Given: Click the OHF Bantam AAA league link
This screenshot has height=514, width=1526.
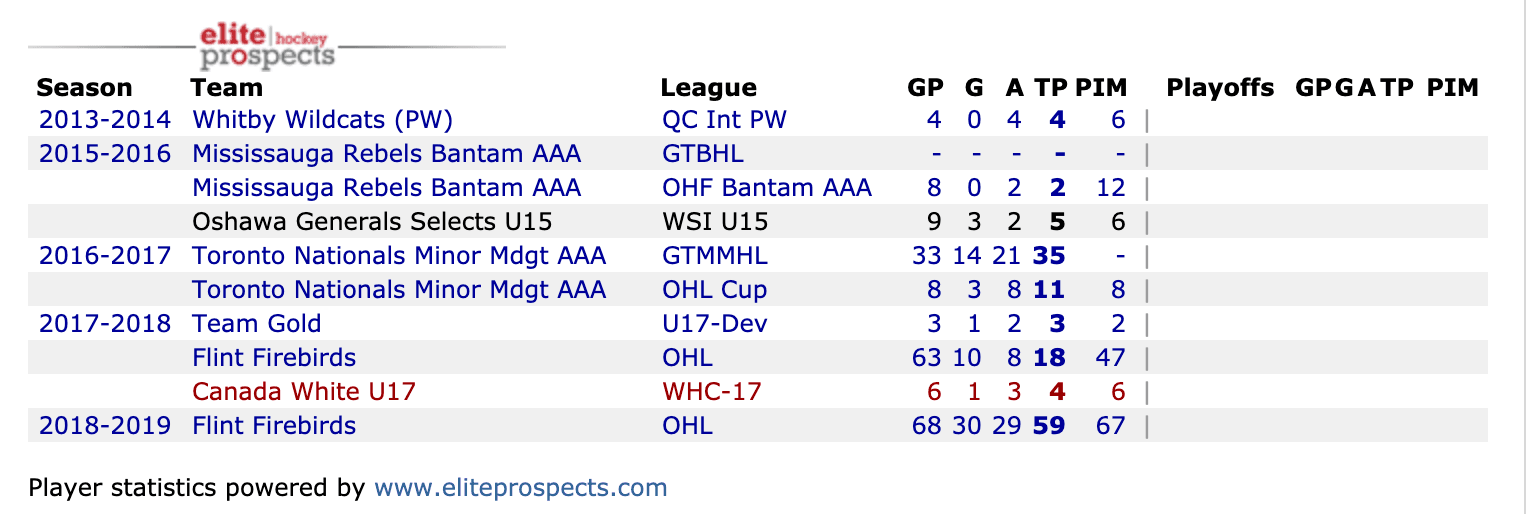Looking at the screenshot, I should coord(767,188).
